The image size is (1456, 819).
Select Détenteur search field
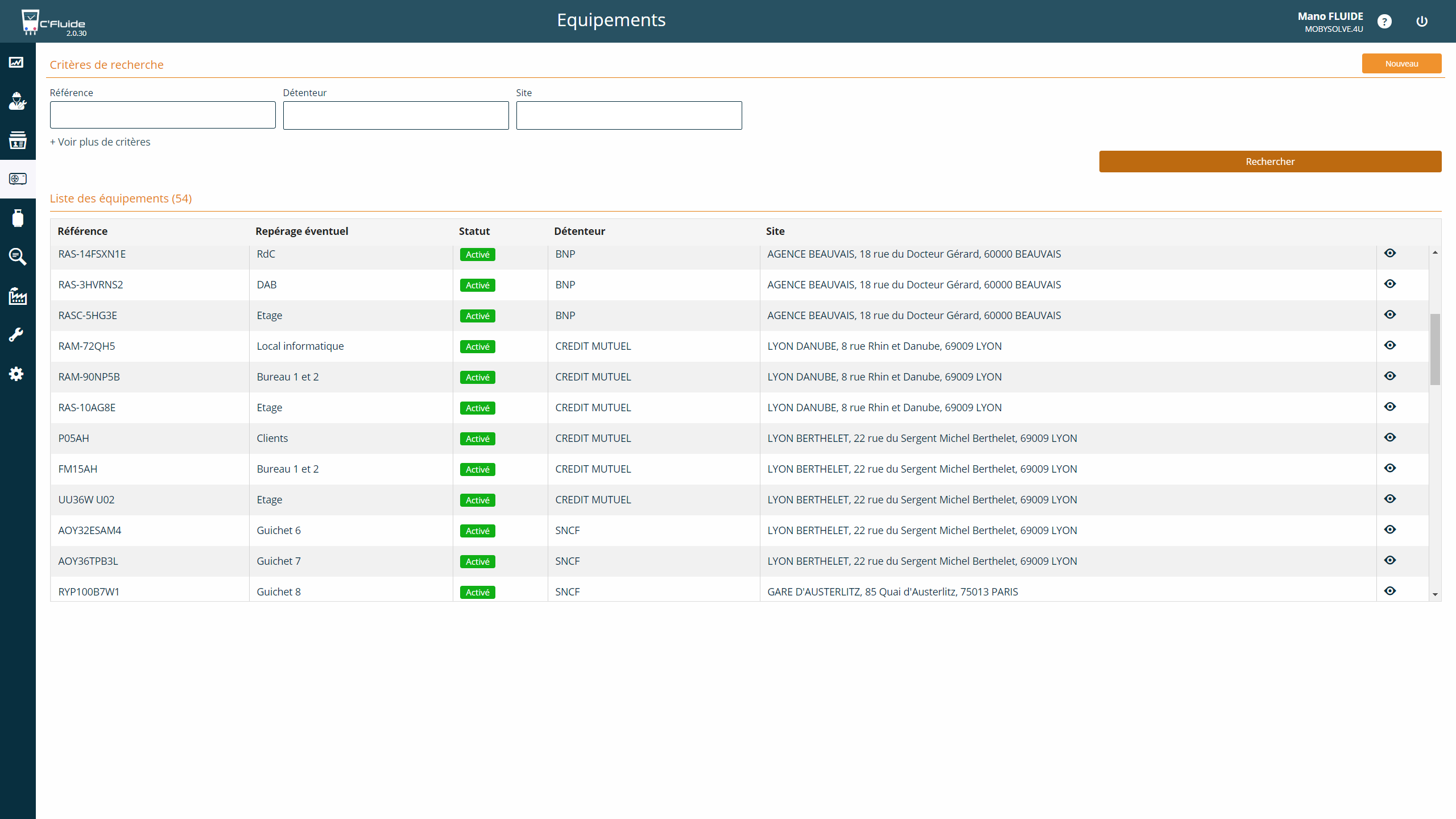pyautogui.click(x=396, y=114)
